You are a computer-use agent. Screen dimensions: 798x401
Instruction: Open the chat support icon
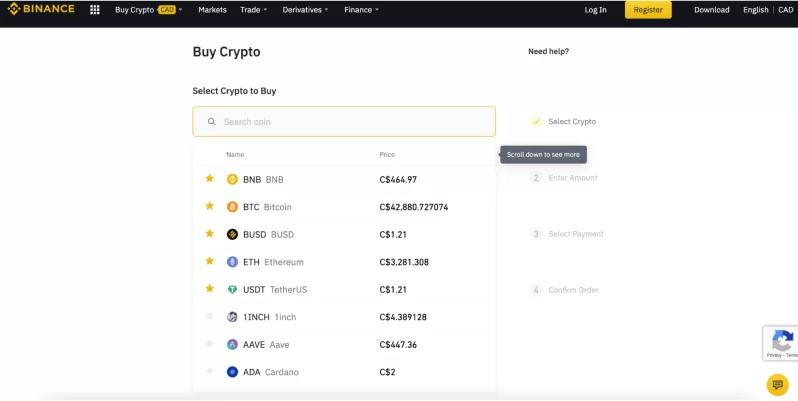click(x=777, y=384)
